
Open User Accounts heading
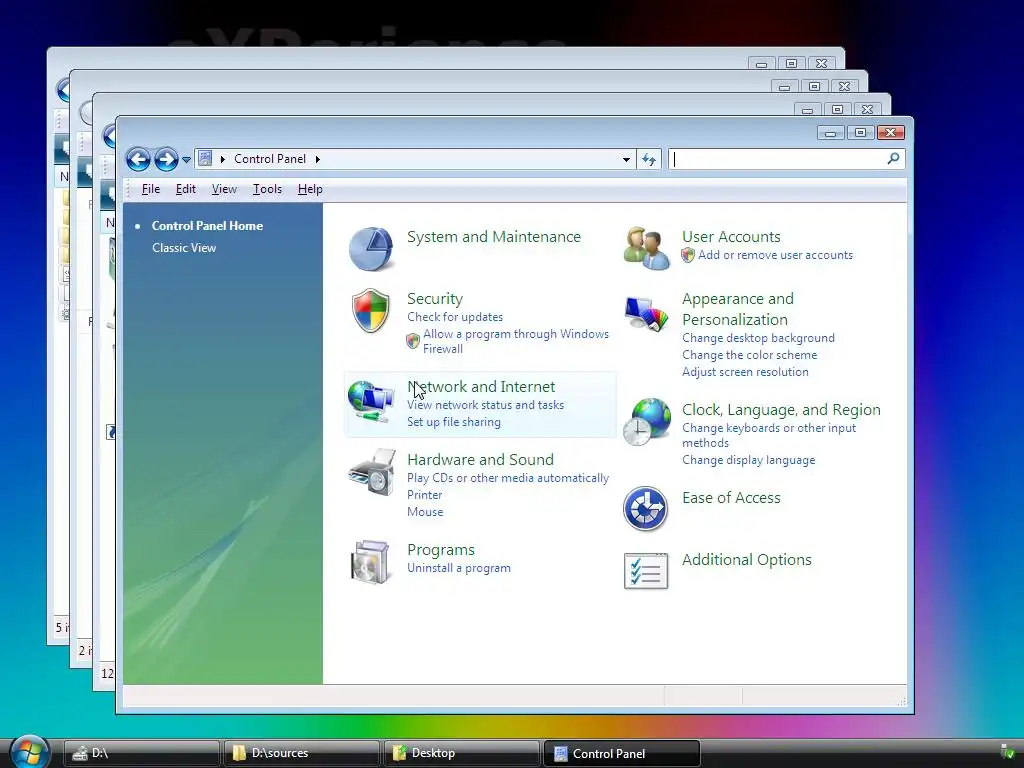click(731, 236)
